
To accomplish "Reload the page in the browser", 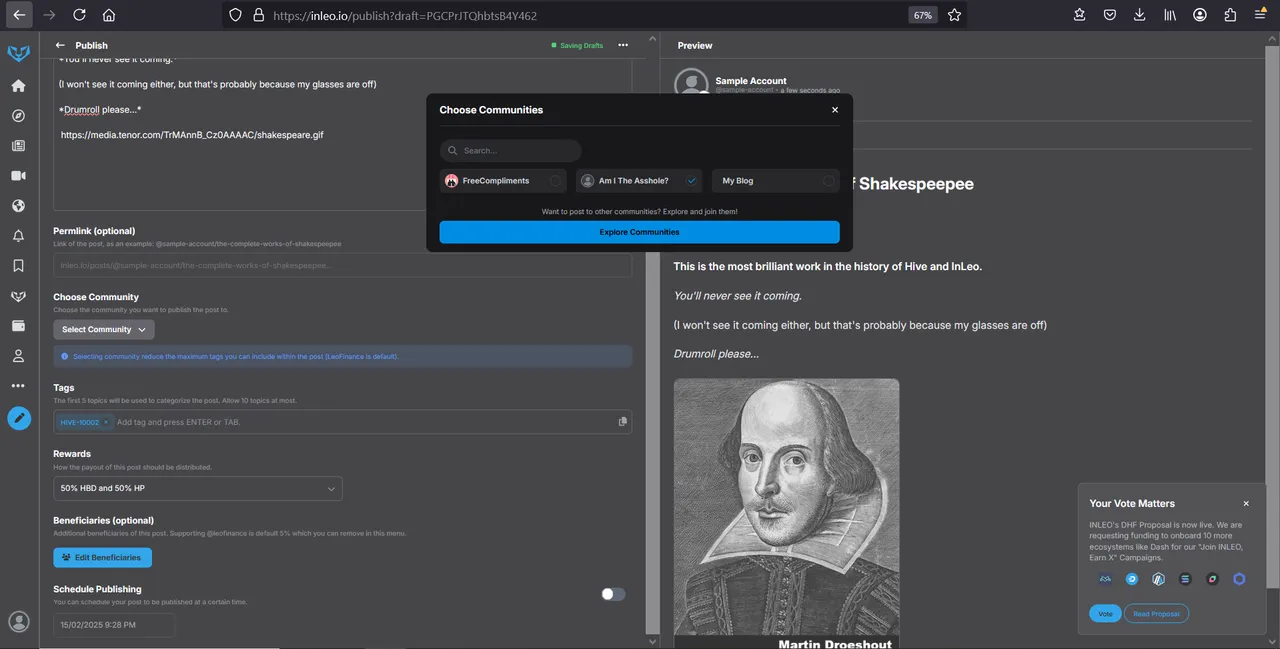I will tap(79, 15).
